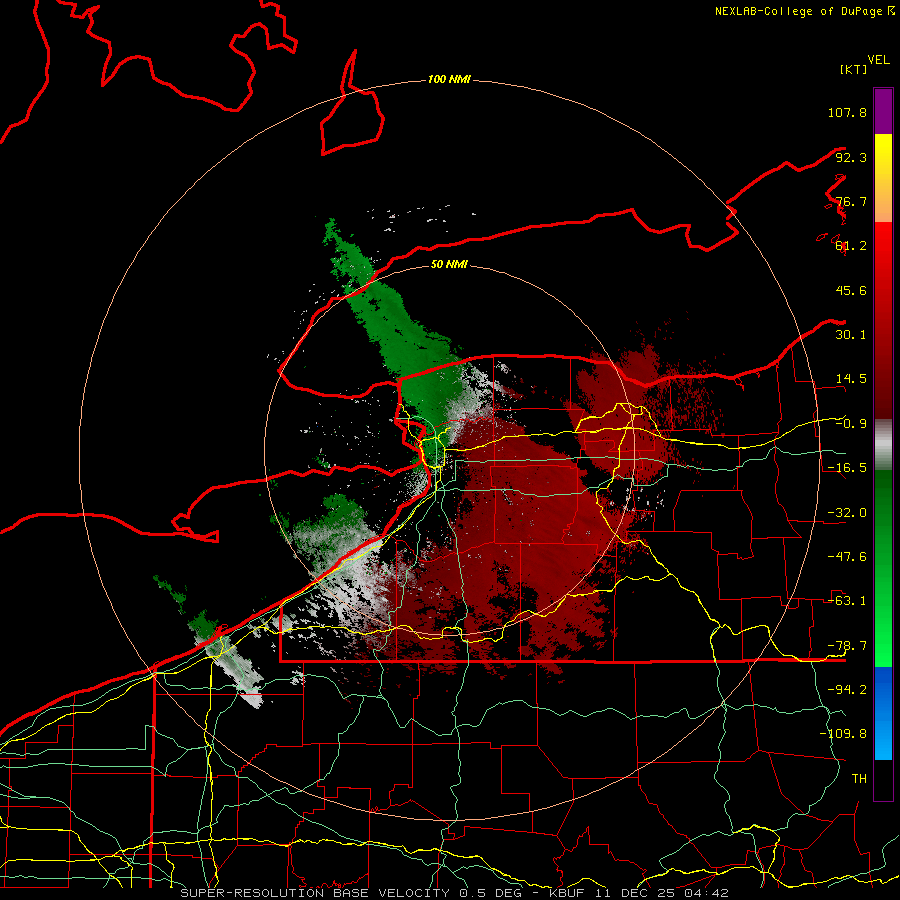Click the 107.8 value on the velocity scale
This screenshot has width=900, height=900.
(847, 112)
